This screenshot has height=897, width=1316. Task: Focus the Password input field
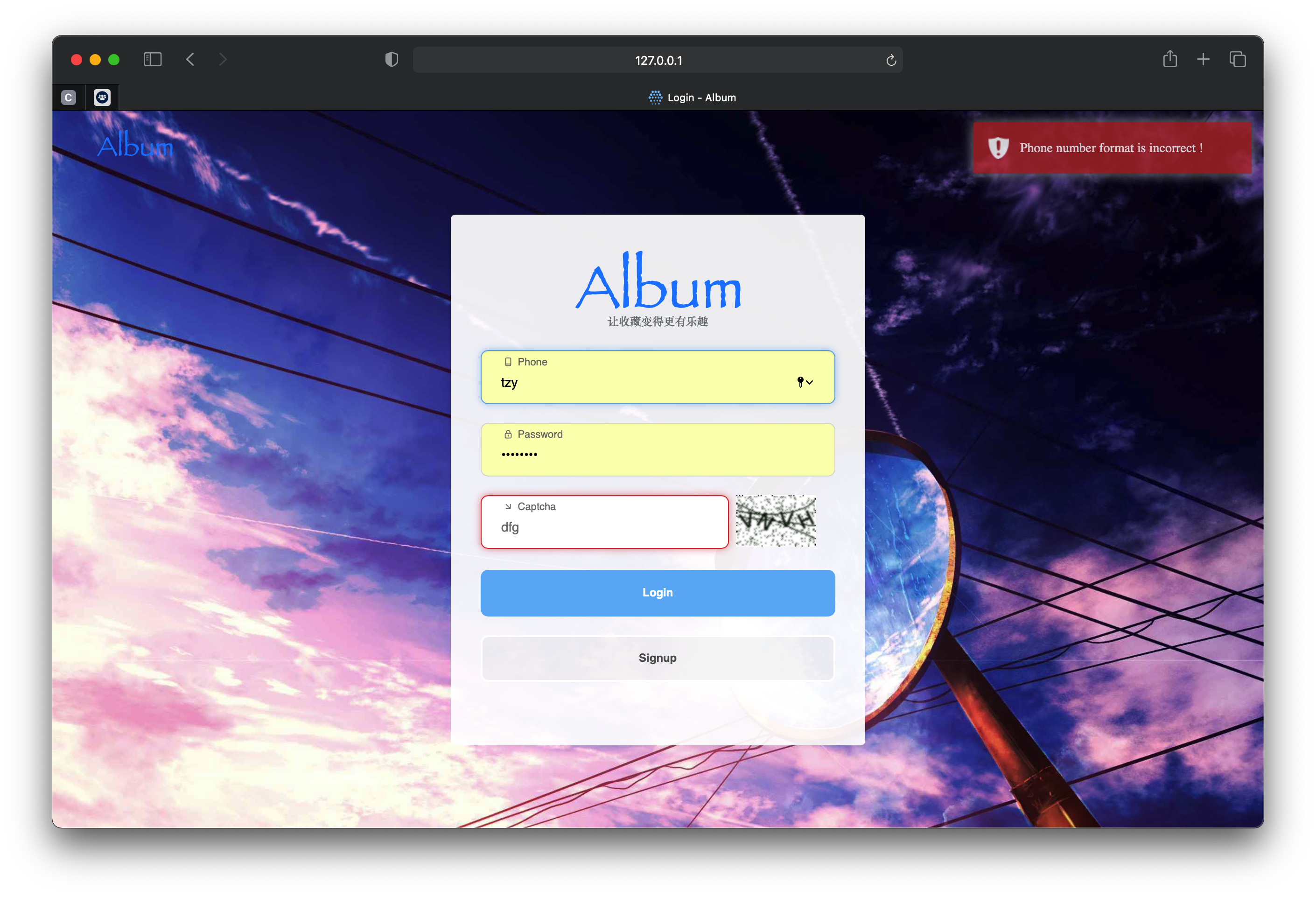(x=658, y=449)
